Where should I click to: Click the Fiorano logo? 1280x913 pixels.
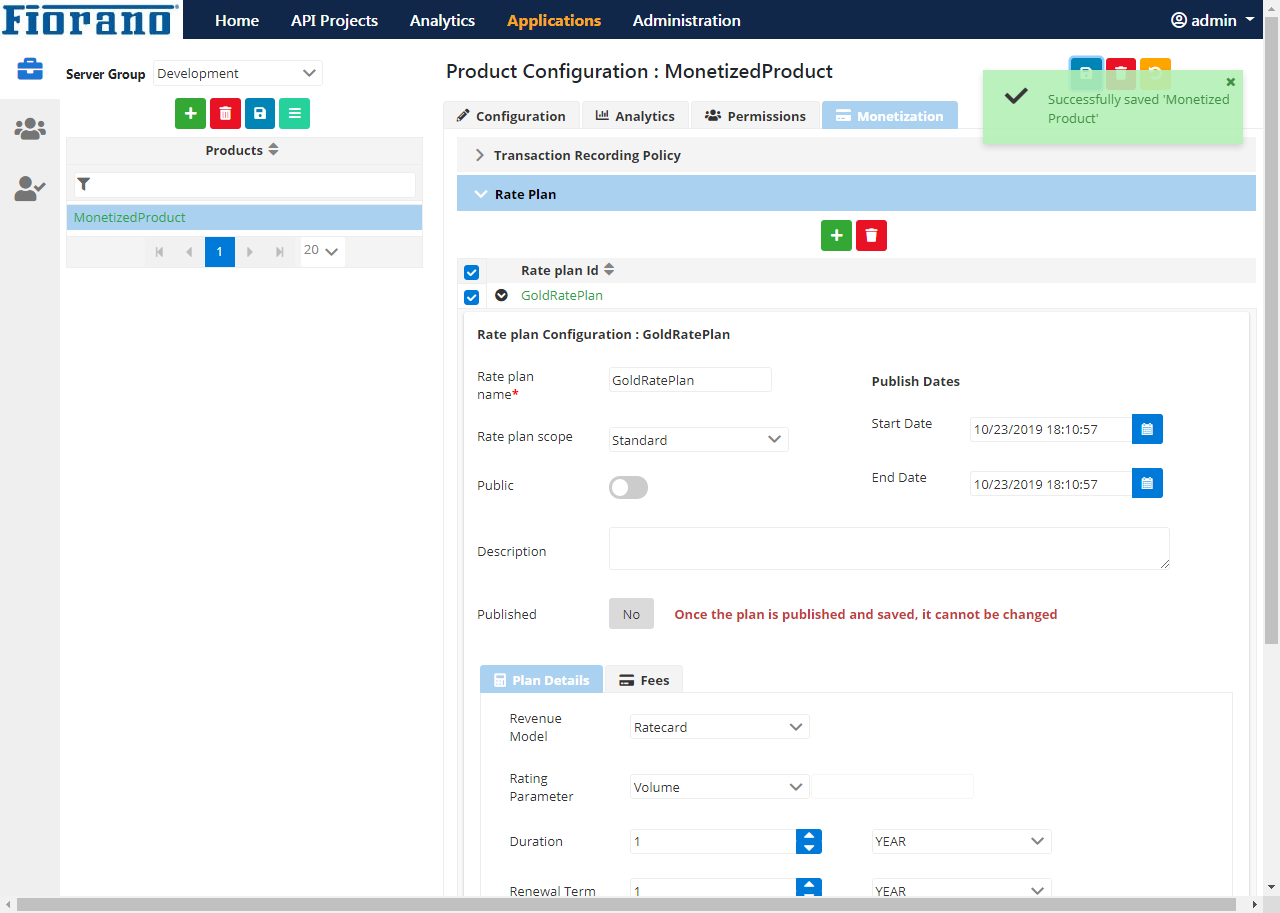point(91,20)
